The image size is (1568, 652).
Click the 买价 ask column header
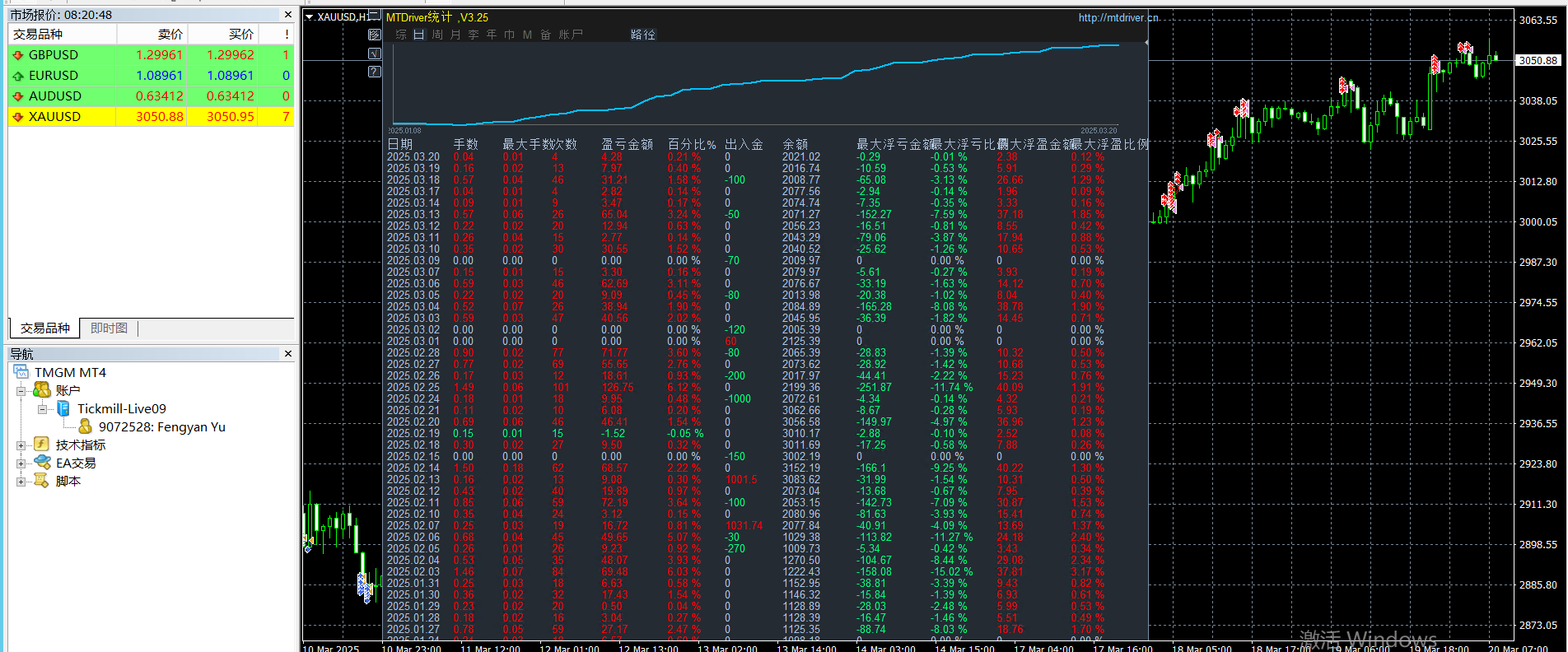coord(223,34)
